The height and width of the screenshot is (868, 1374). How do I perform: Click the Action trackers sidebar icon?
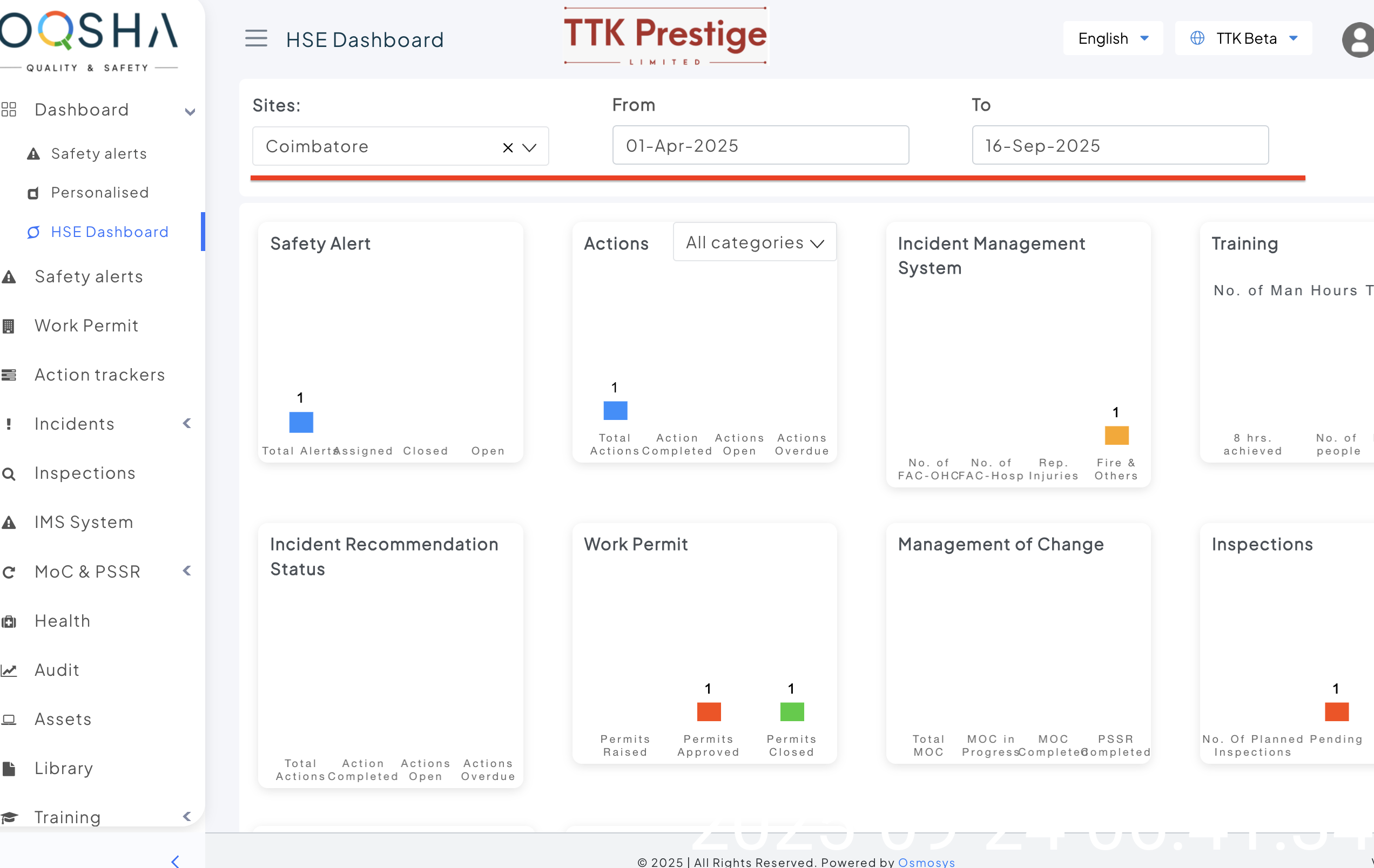tap(9, 375)
